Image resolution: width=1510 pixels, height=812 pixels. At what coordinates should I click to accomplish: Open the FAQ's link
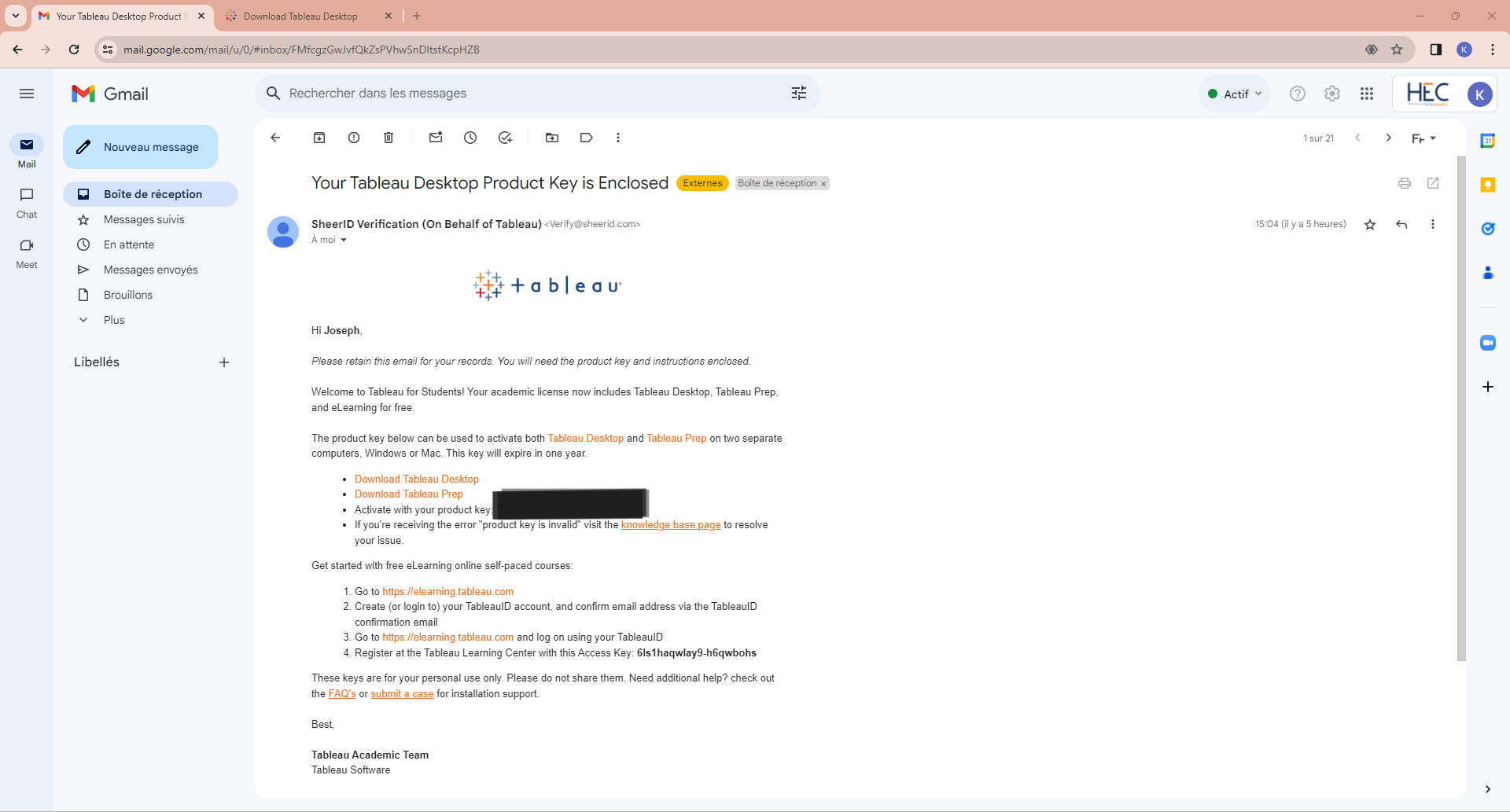(342, 694)
